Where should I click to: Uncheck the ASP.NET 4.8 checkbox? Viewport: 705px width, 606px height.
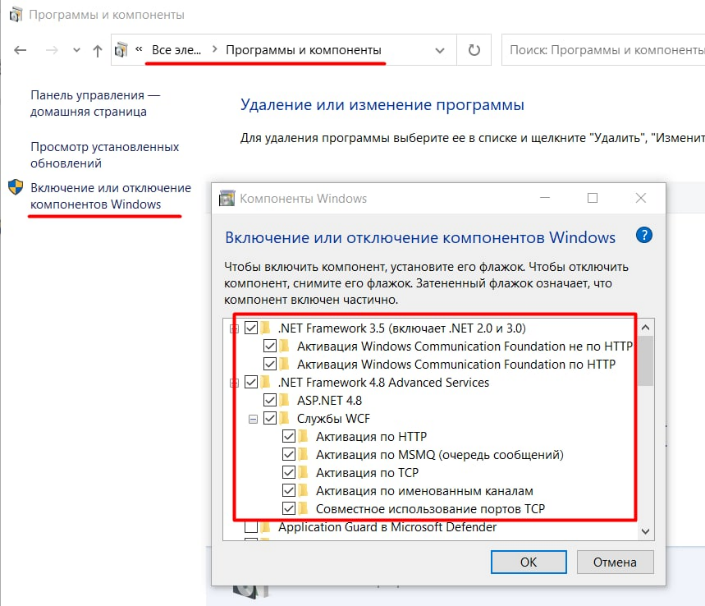[269, 400]
